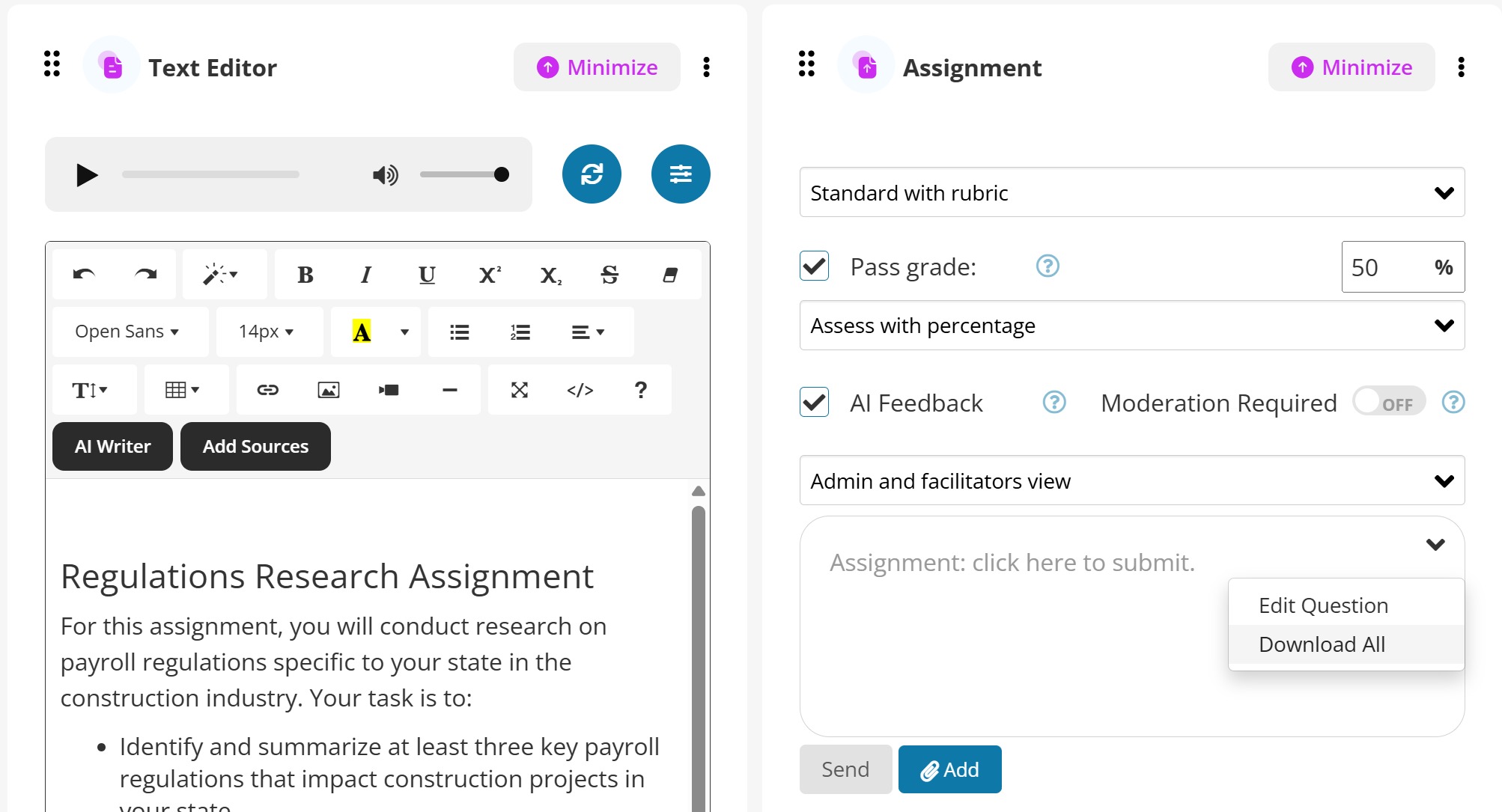Adjust the audio volume slider
Screen dimensions: 1502x812
464,174
